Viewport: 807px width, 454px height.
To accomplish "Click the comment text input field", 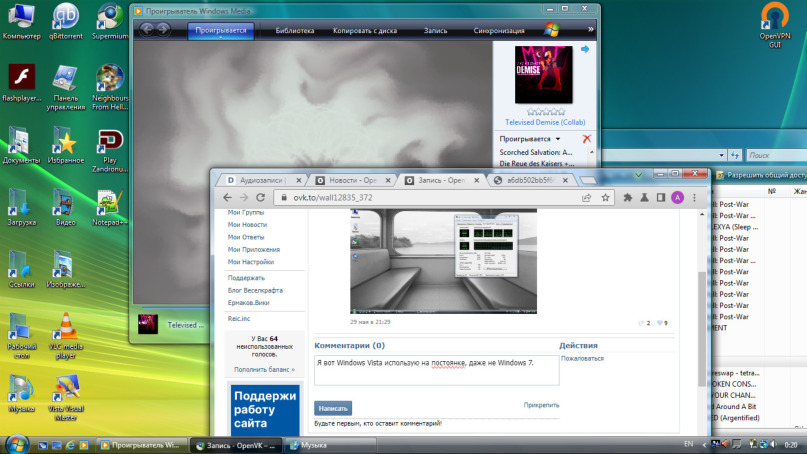I will (436, 369).
